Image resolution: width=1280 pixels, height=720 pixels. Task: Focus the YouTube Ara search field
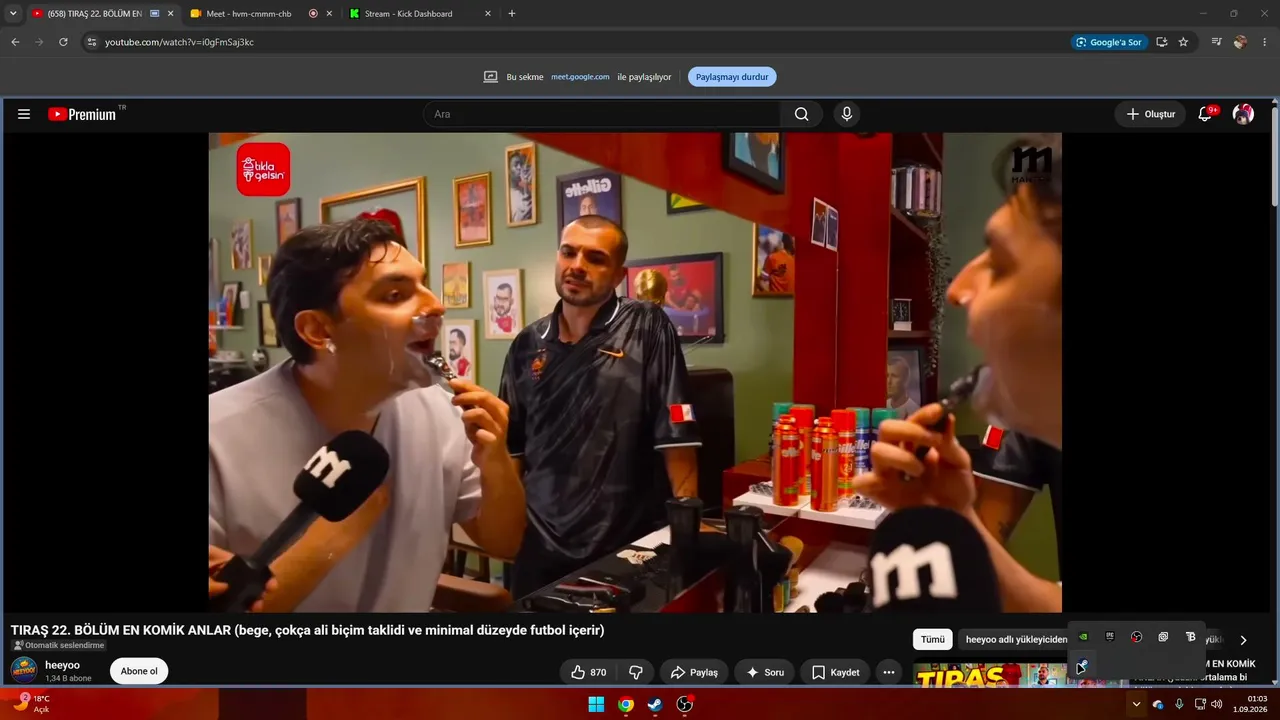click(602, 114)
